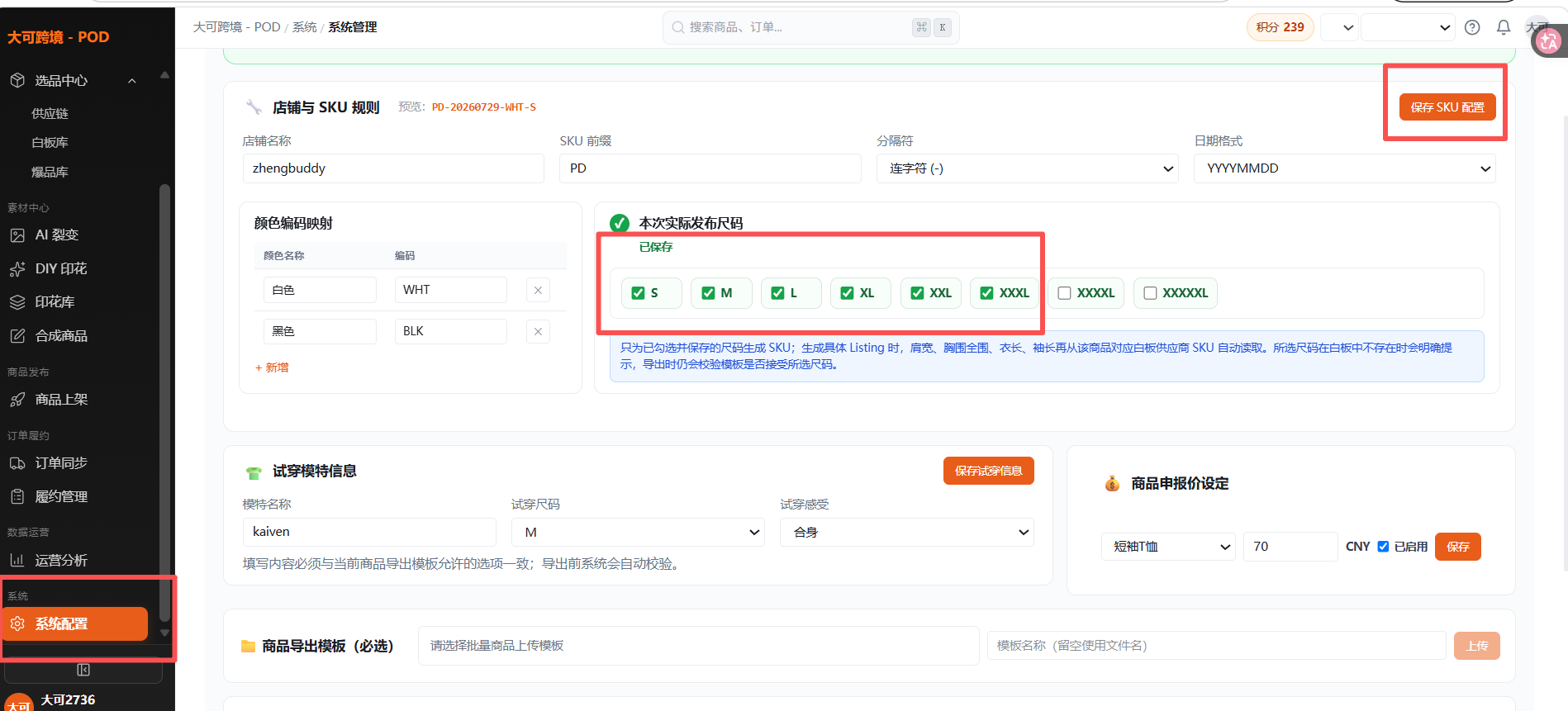The width and height of the screenshot is (1568, 711).
Task: Open the 分隔符 dropdown
Action: tap(1027, 168)
